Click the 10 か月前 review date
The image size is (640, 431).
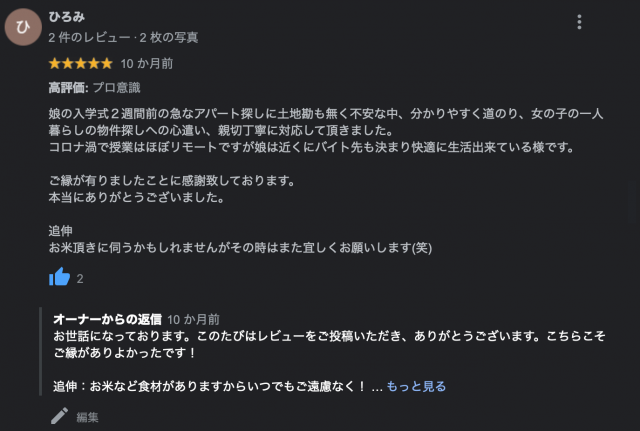pyautogui.click(x=147, y=64)
